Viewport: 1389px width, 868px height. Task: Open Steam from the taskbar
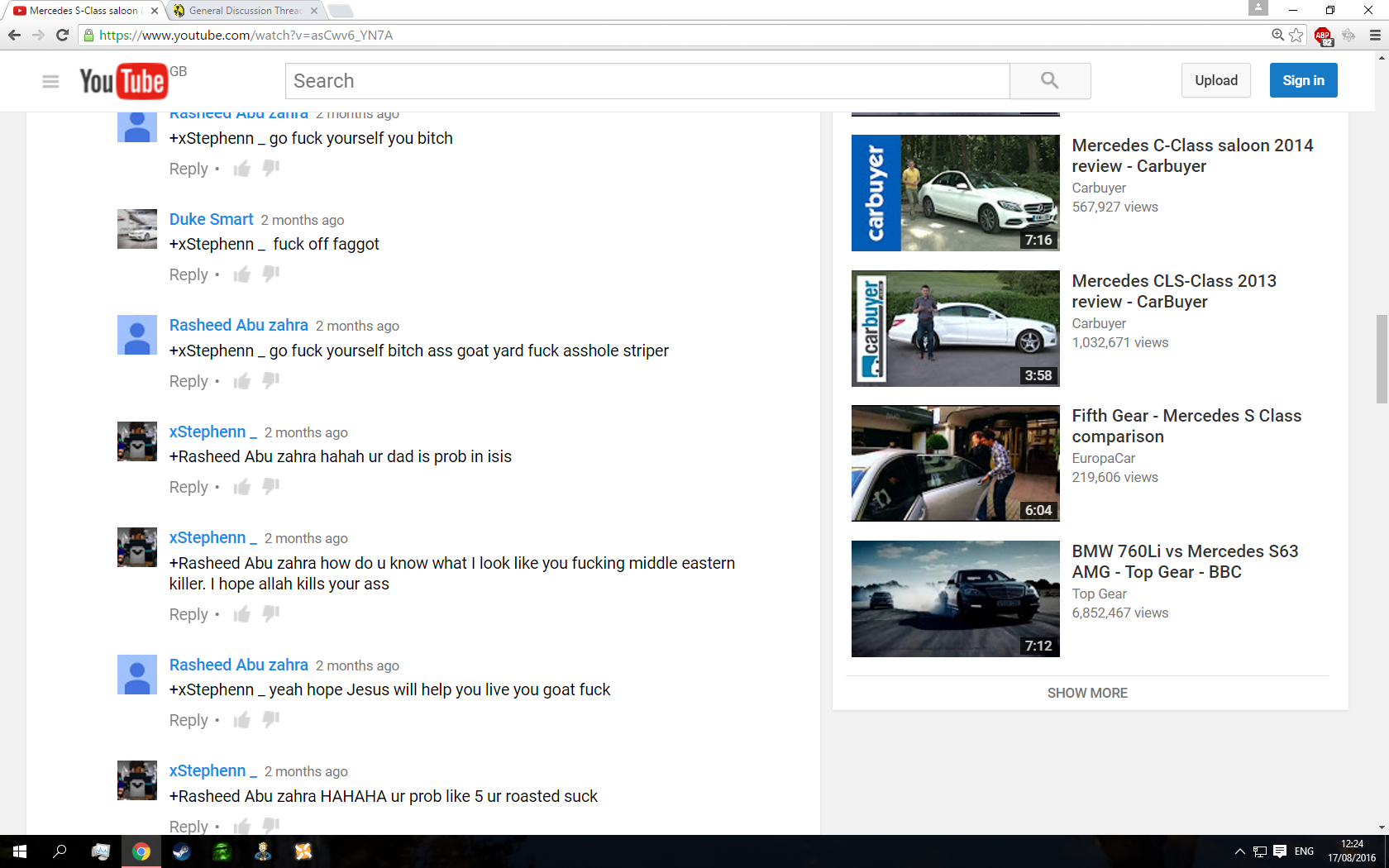click(182, 851)
